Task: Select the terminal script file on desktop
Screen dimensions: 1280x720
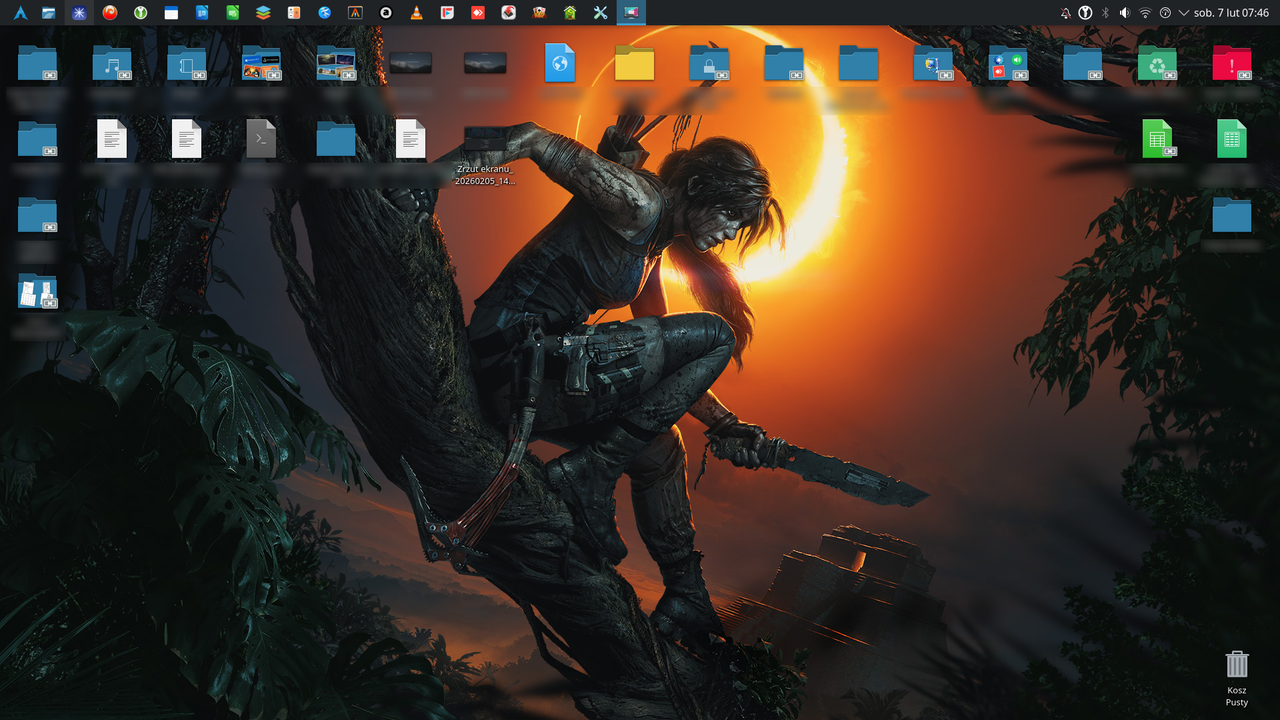Action: coord(261,139)
